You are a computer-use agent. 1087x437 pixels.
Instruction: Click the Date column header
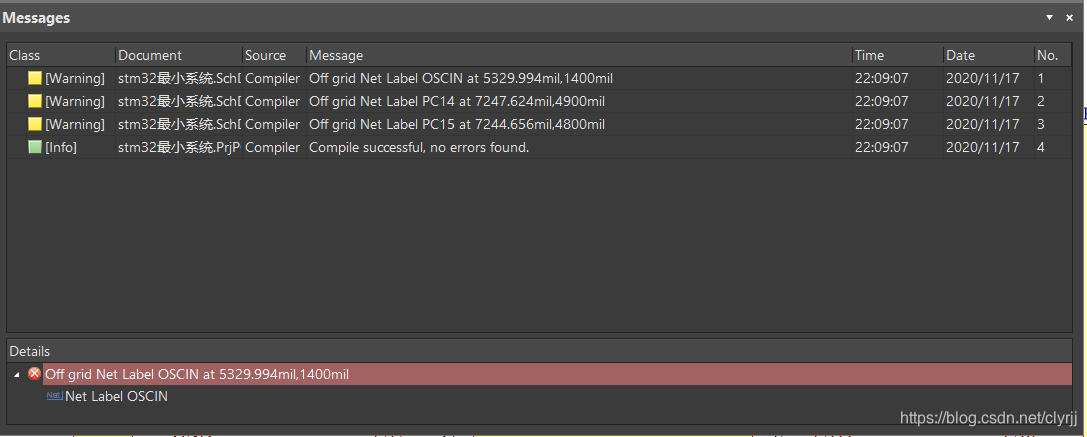(x=987, y=55)
